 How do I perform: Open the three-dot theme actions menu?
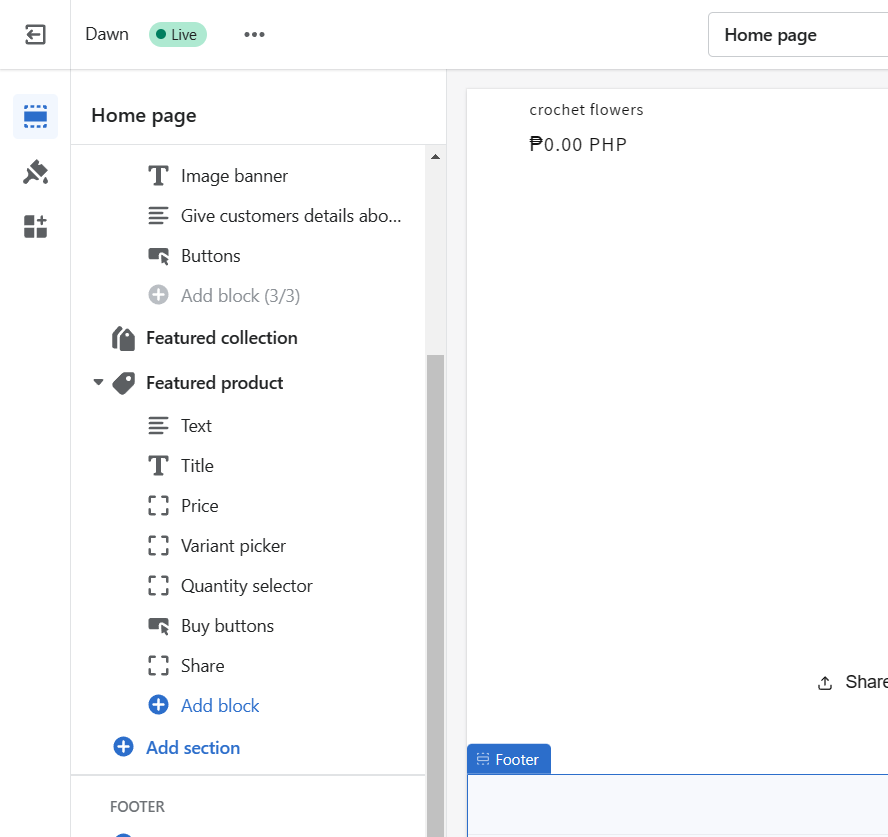[x=254, y=35]
